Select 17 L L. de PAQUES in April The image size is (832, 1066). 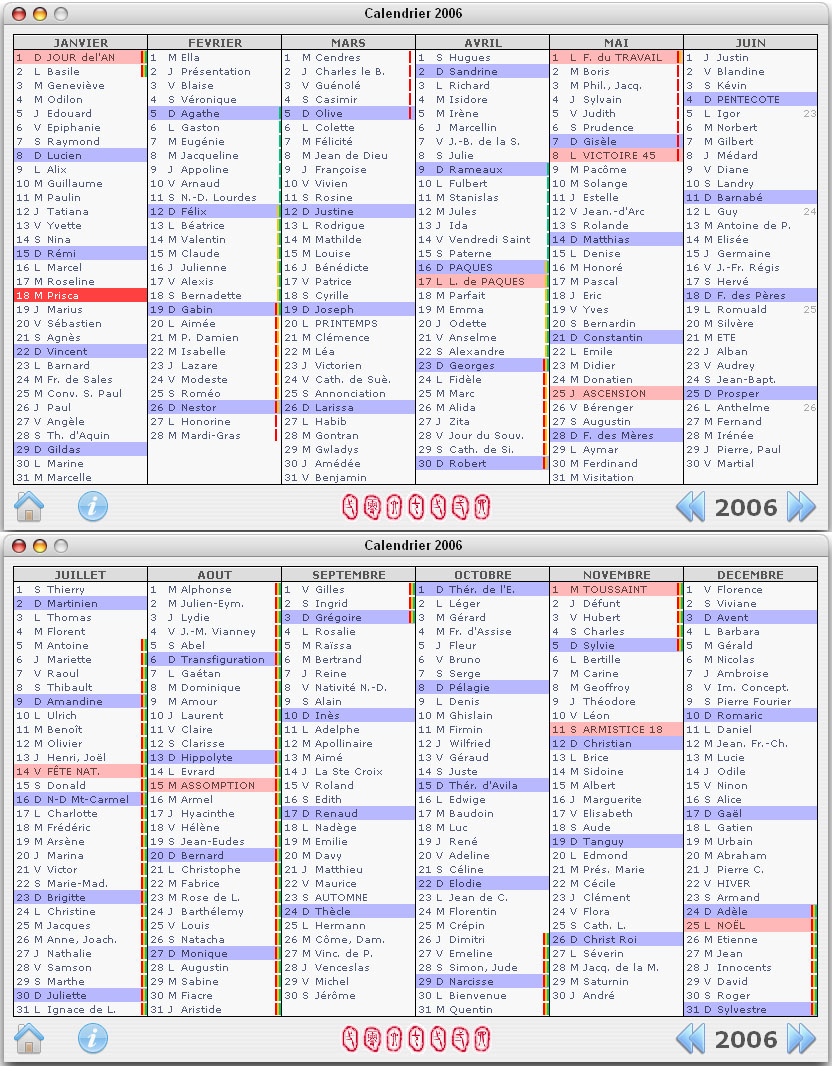[x=482, y=282]
